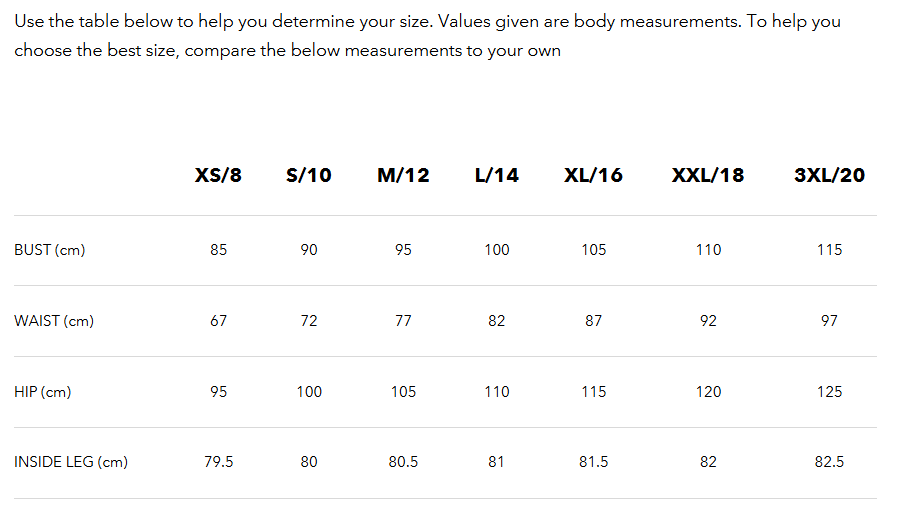Select the XXL/18 size heading
Screen dimensions: 902x521
(708, 176)
